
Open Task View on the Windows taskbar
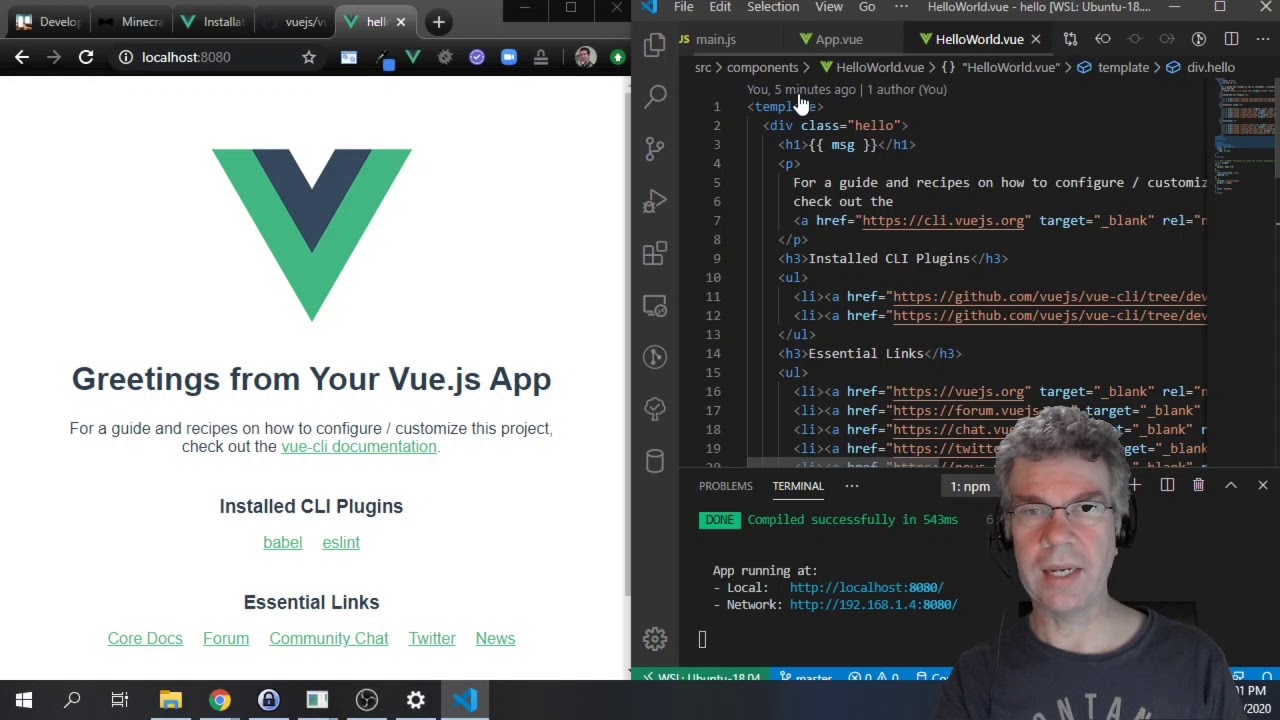point(120,700)
